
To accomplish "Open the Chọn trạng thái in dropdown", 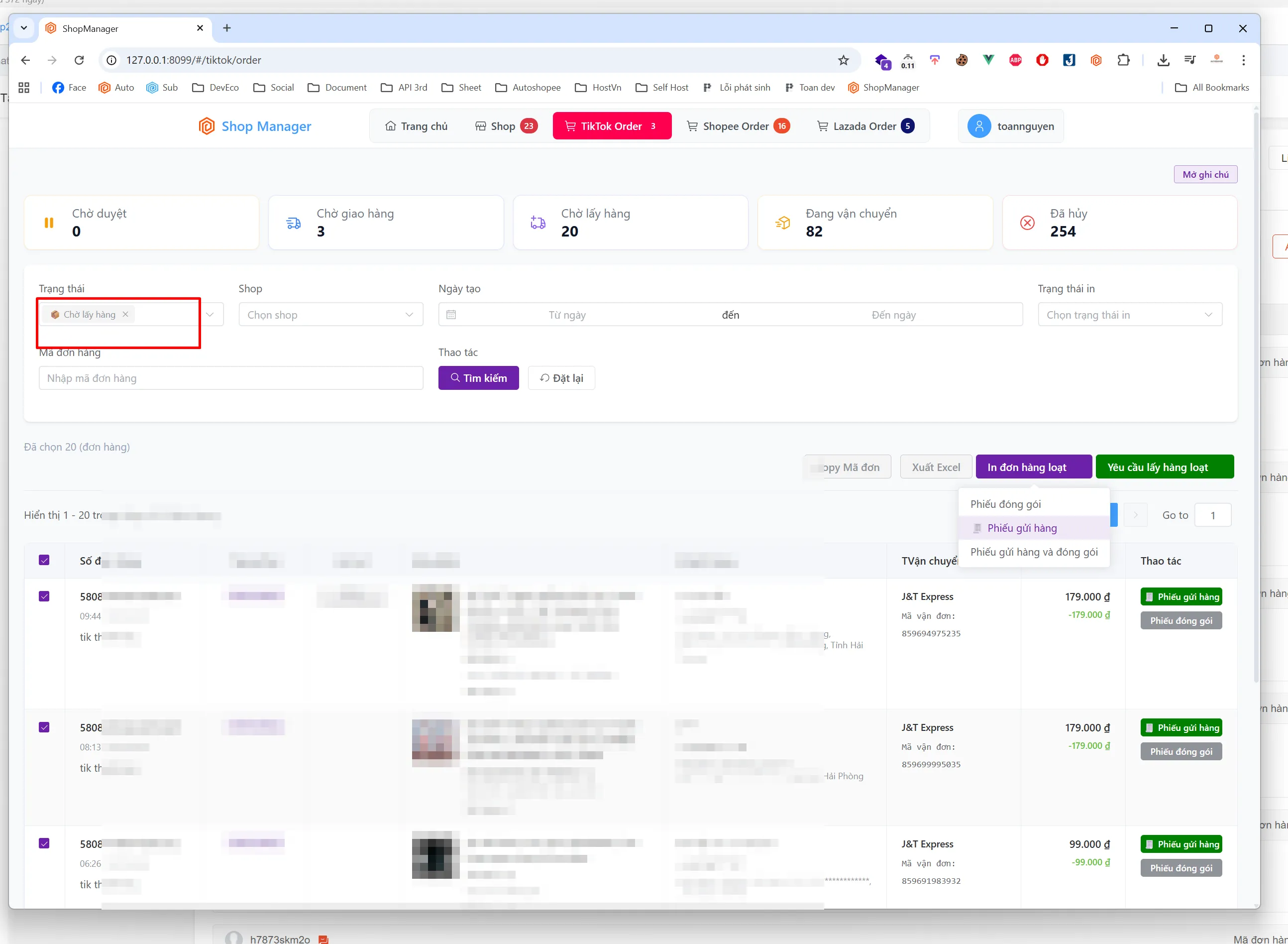I will (x=1130, y=314).
